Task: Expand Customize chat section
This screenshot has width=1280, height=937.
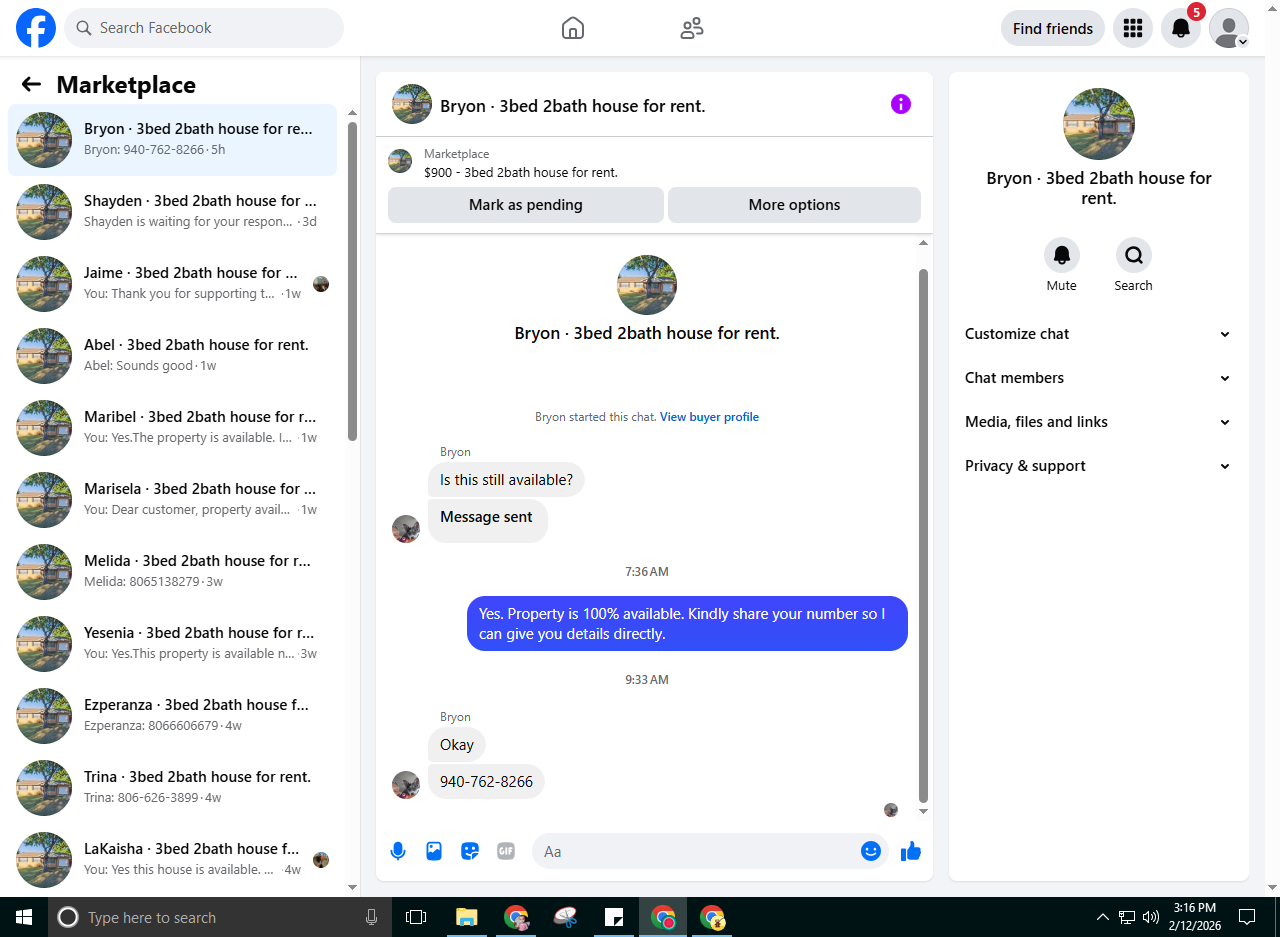Action: (x=1099, y=334)
